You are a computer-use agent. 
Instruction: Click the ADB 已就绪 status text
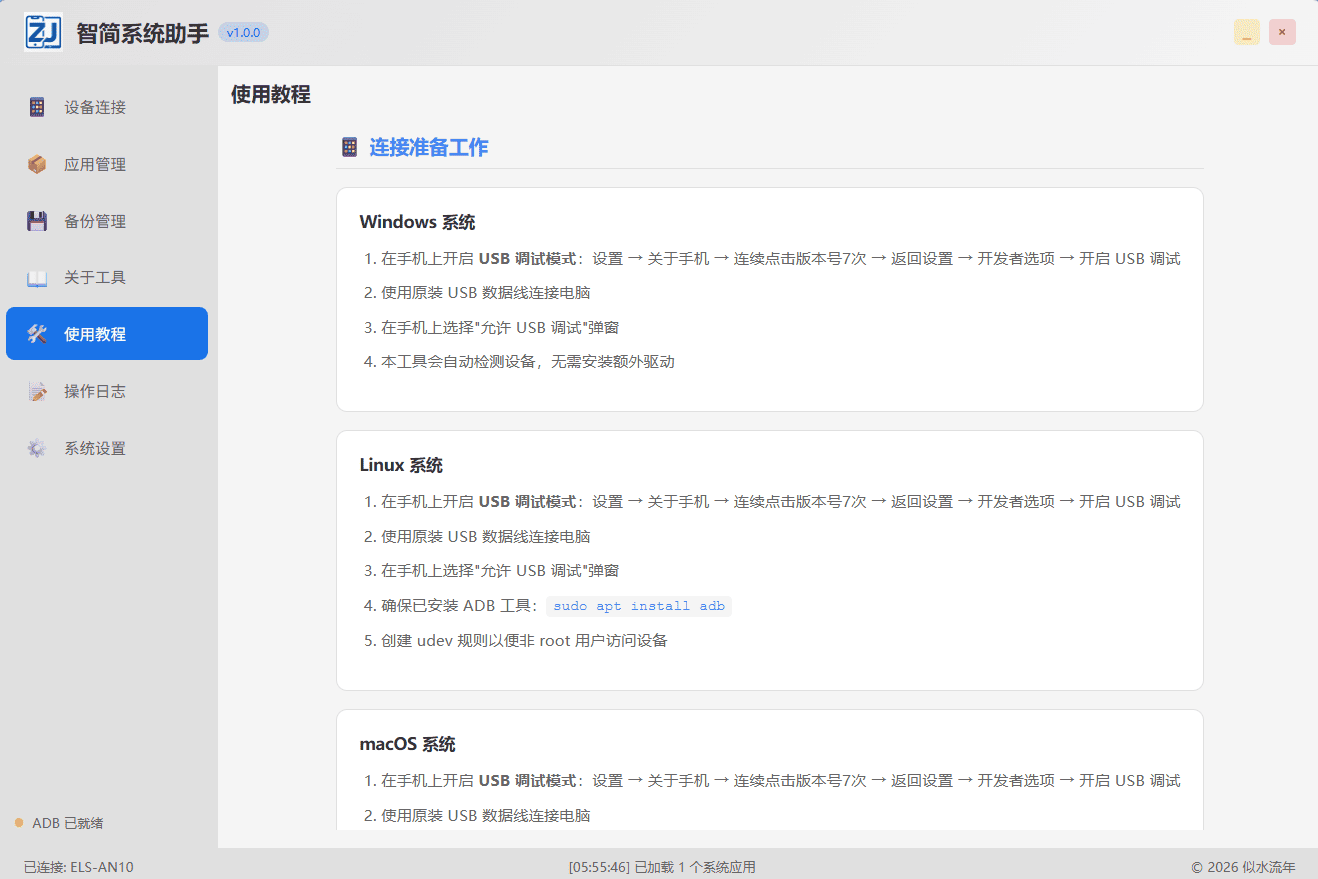coord(68,823)
